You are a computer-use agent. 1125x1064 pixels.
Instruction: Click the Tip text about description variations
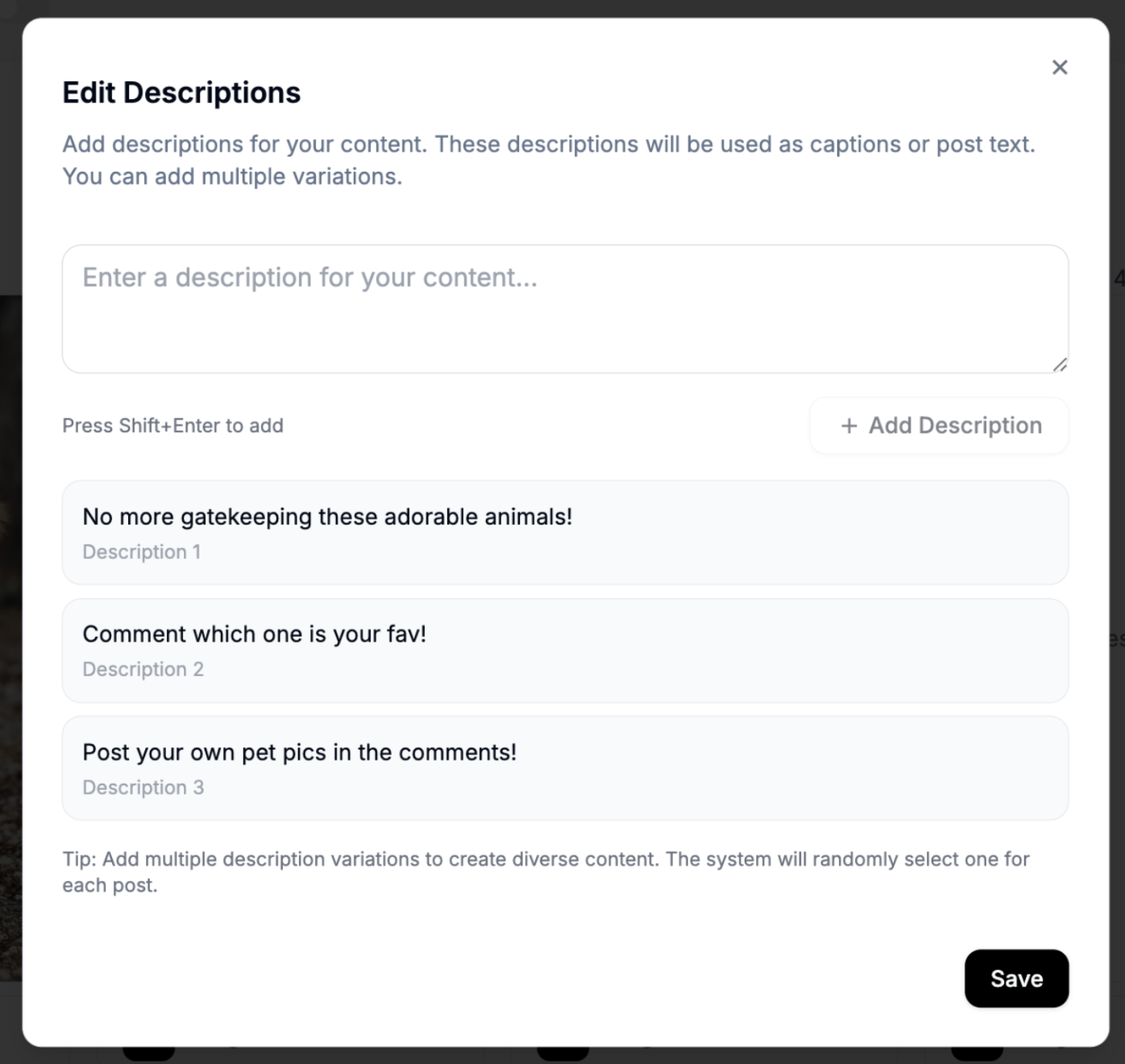point(546,872)
